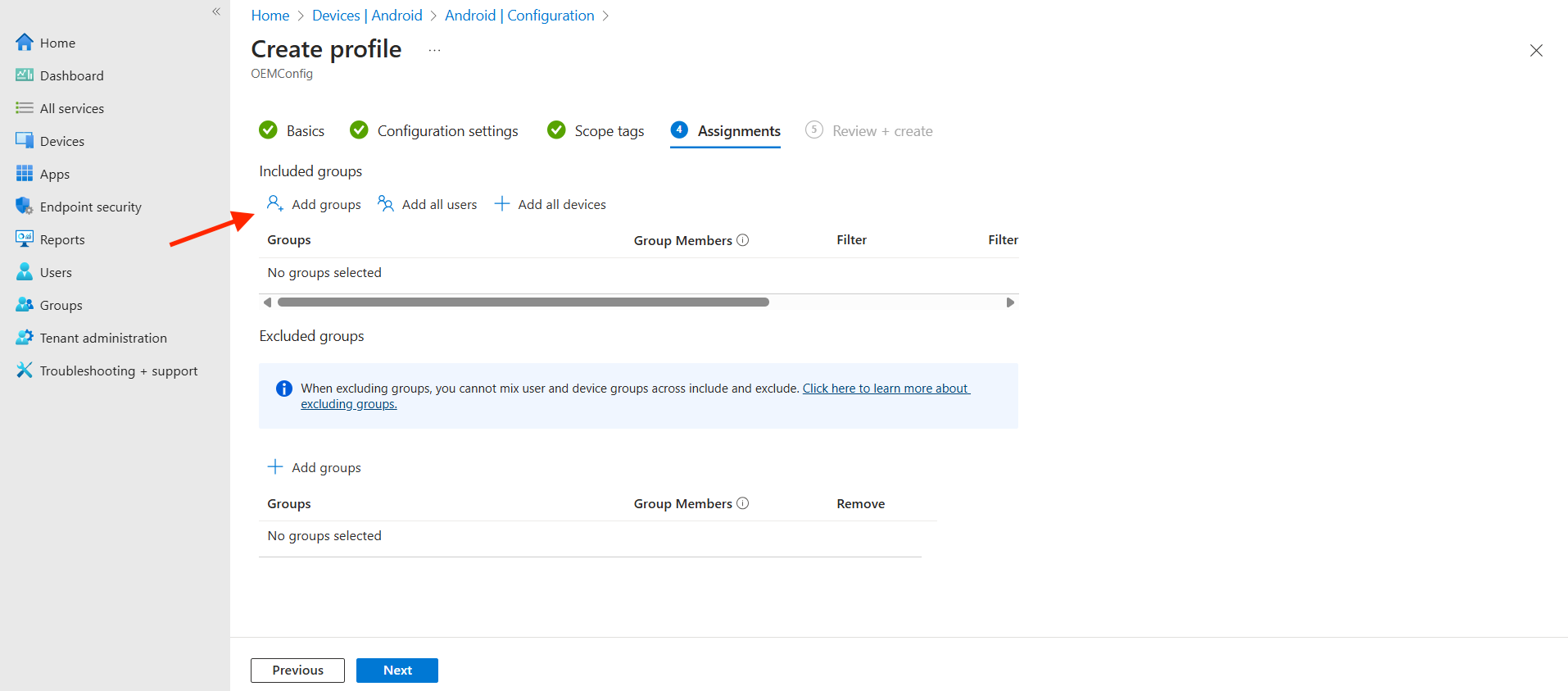Open the excluding groups learn more link

[x=885, y=389]
